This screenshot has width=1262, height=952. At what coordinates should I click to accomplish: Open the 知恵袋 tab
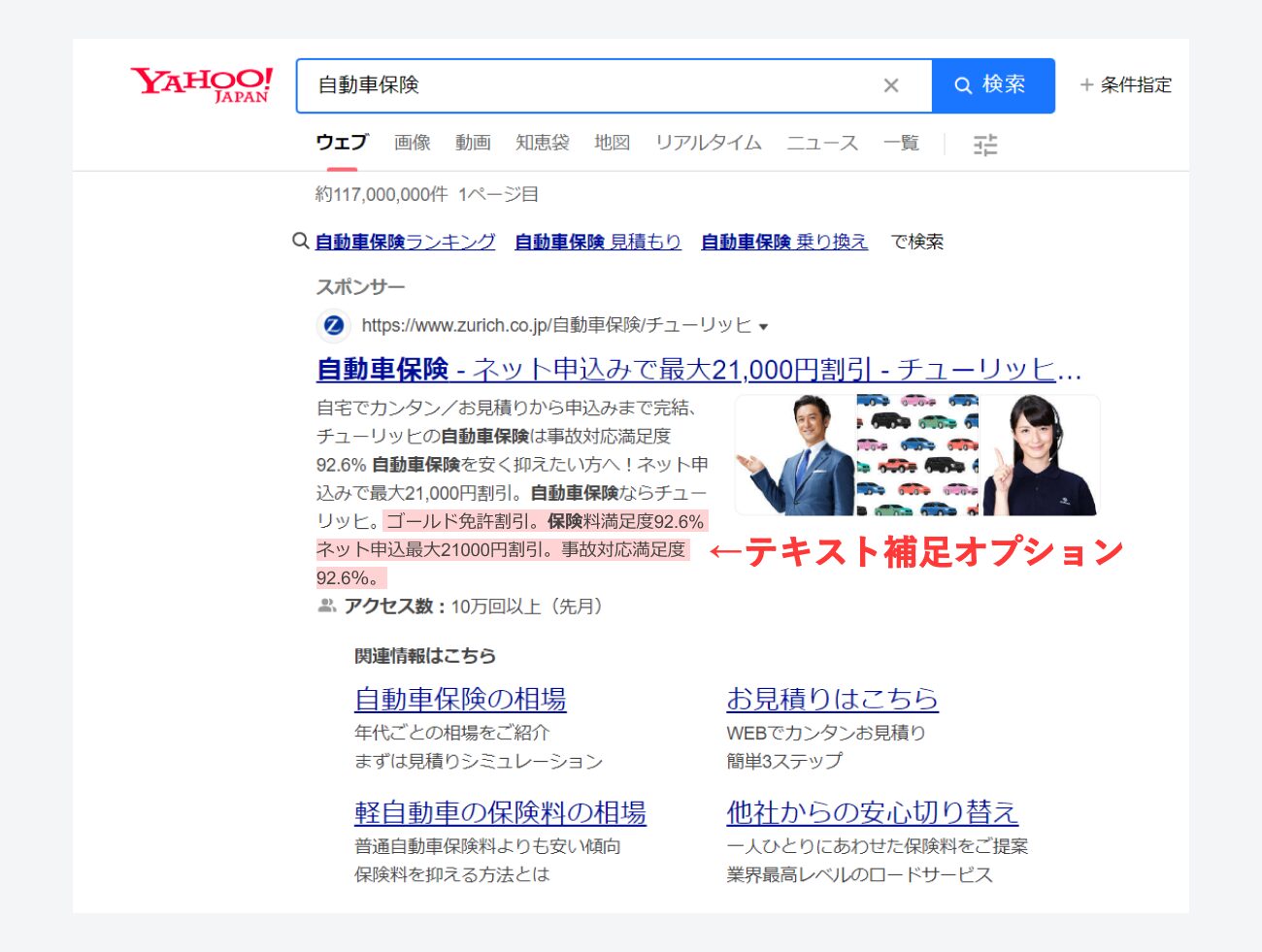coord(543,143)
